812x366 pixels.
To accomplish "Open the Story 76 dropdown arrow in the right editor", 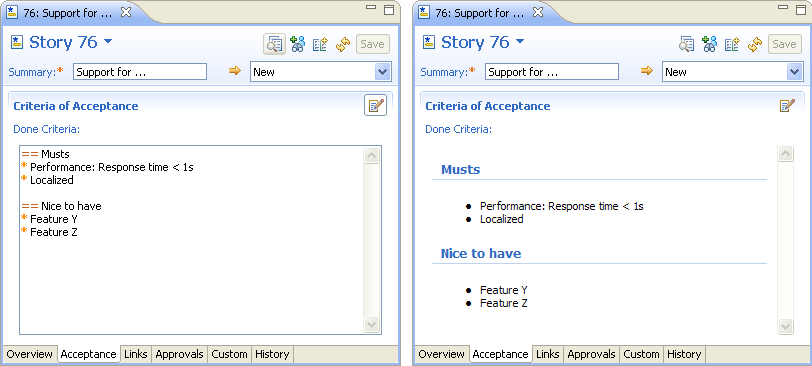I will tap(520, 41).
